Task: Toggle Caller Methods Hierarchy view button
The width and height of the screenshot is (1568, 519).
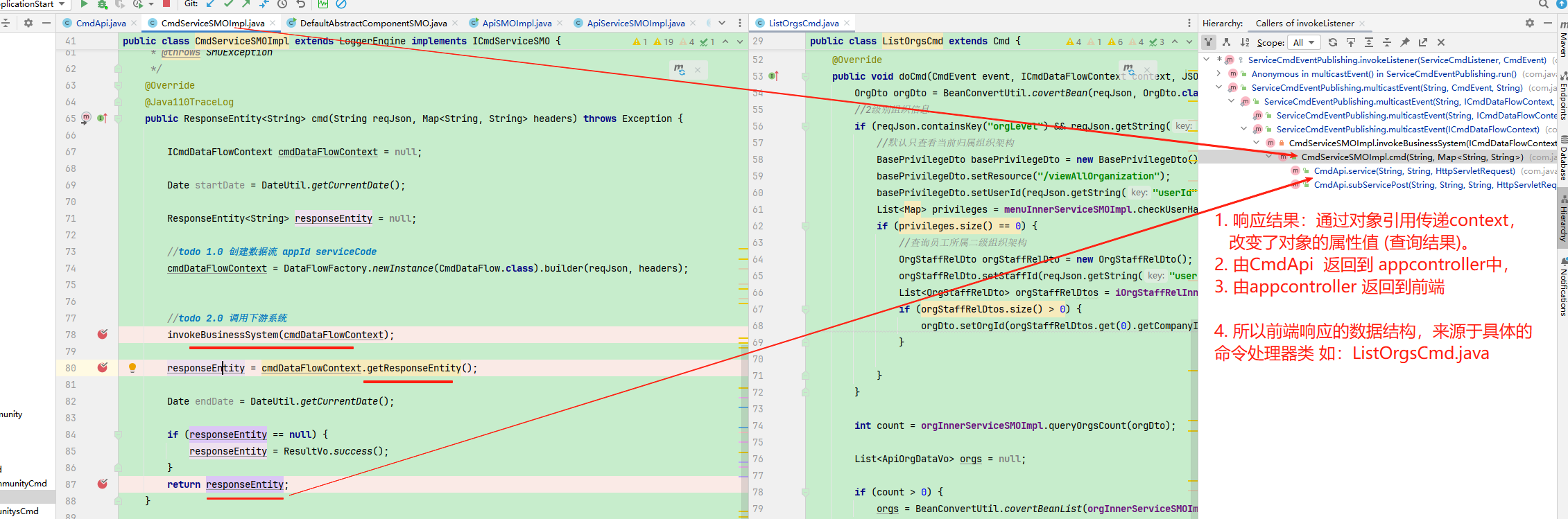Action: (x=1208, y=42)
